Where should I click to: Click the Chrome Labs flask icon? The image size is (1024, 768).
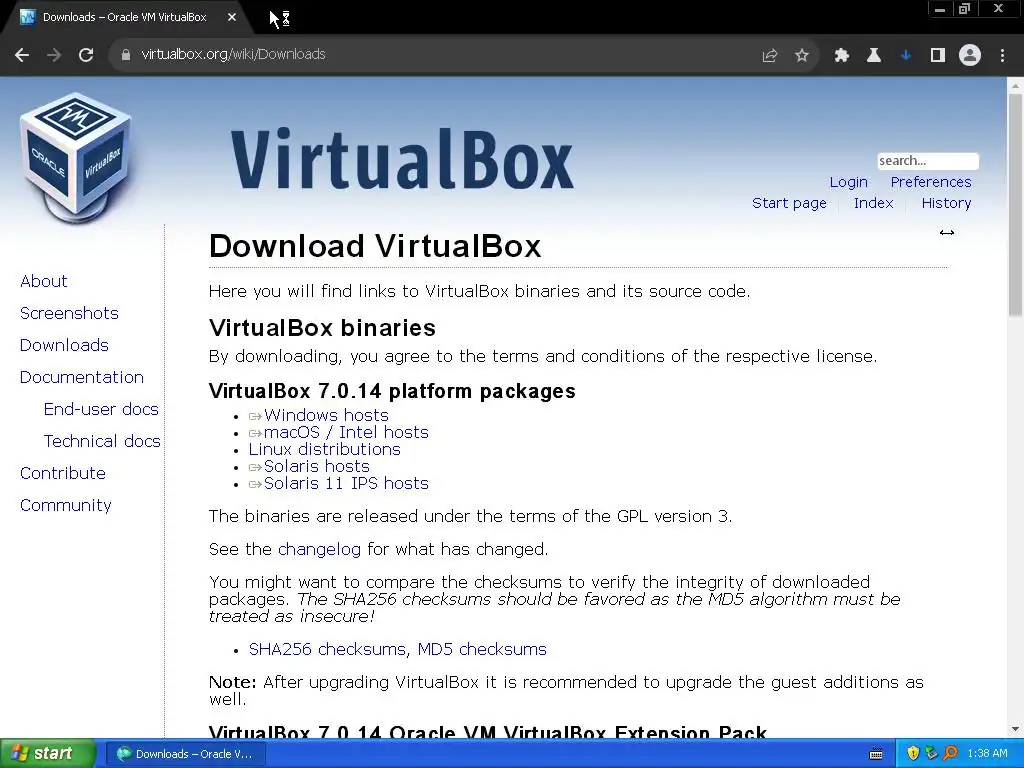(874, 56)
